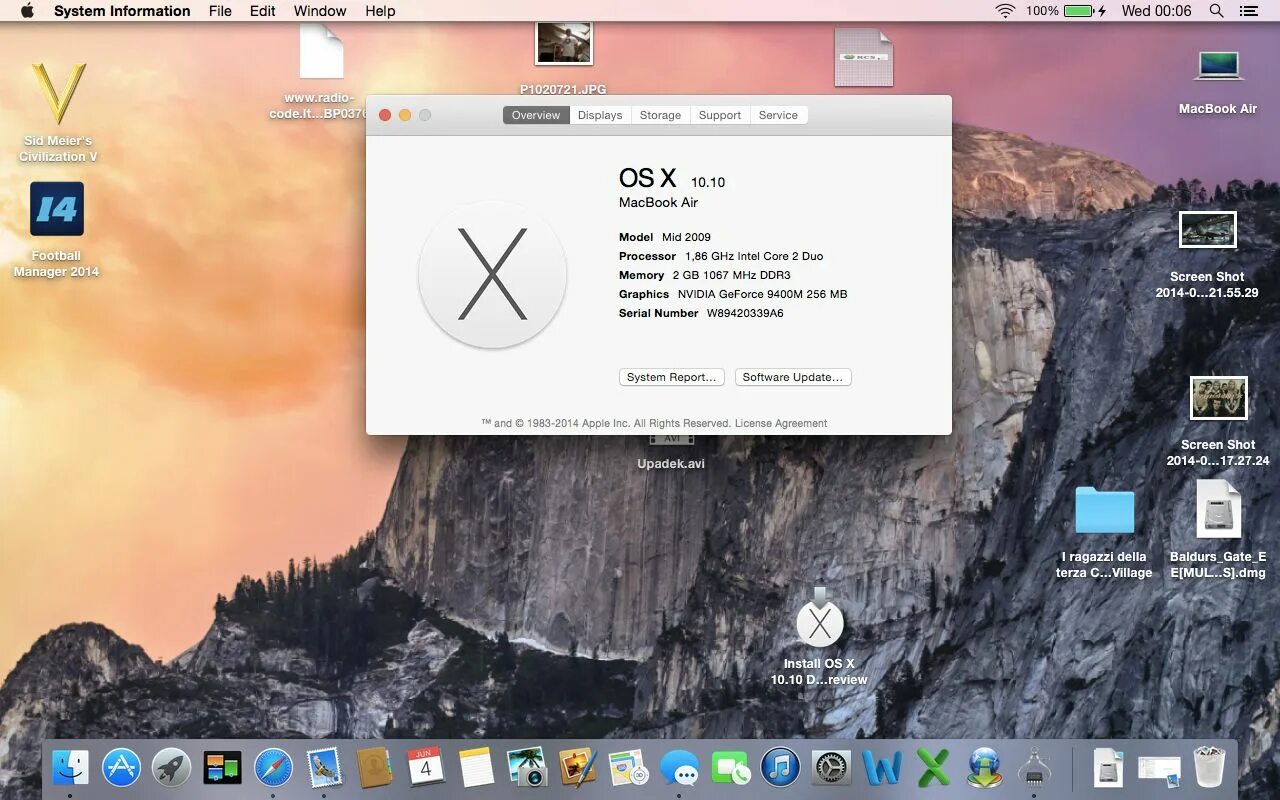Click the OS X 10.10 version text
Viewport: 1280px width, 800px height.
tap(672, 179)
